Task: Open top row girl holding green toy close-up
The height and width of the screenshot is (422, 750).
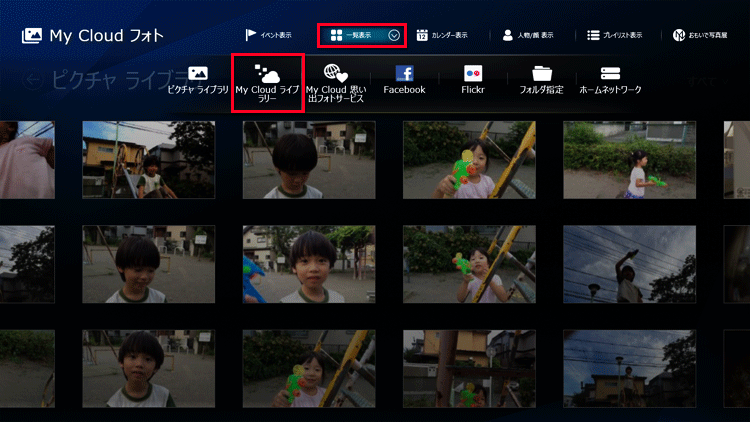Action: [x=469, y=160]
